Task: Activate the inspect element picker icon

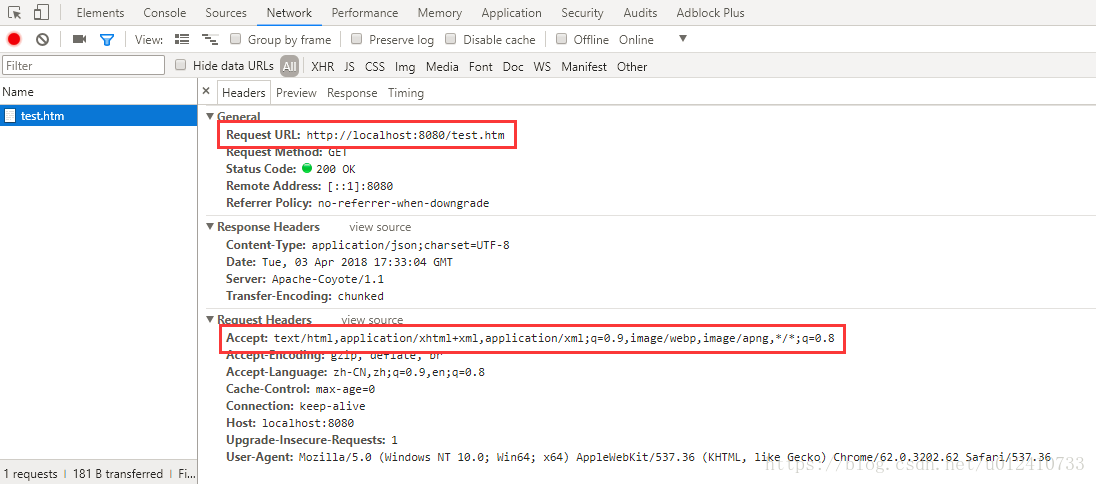Action: tap(15, 12)
